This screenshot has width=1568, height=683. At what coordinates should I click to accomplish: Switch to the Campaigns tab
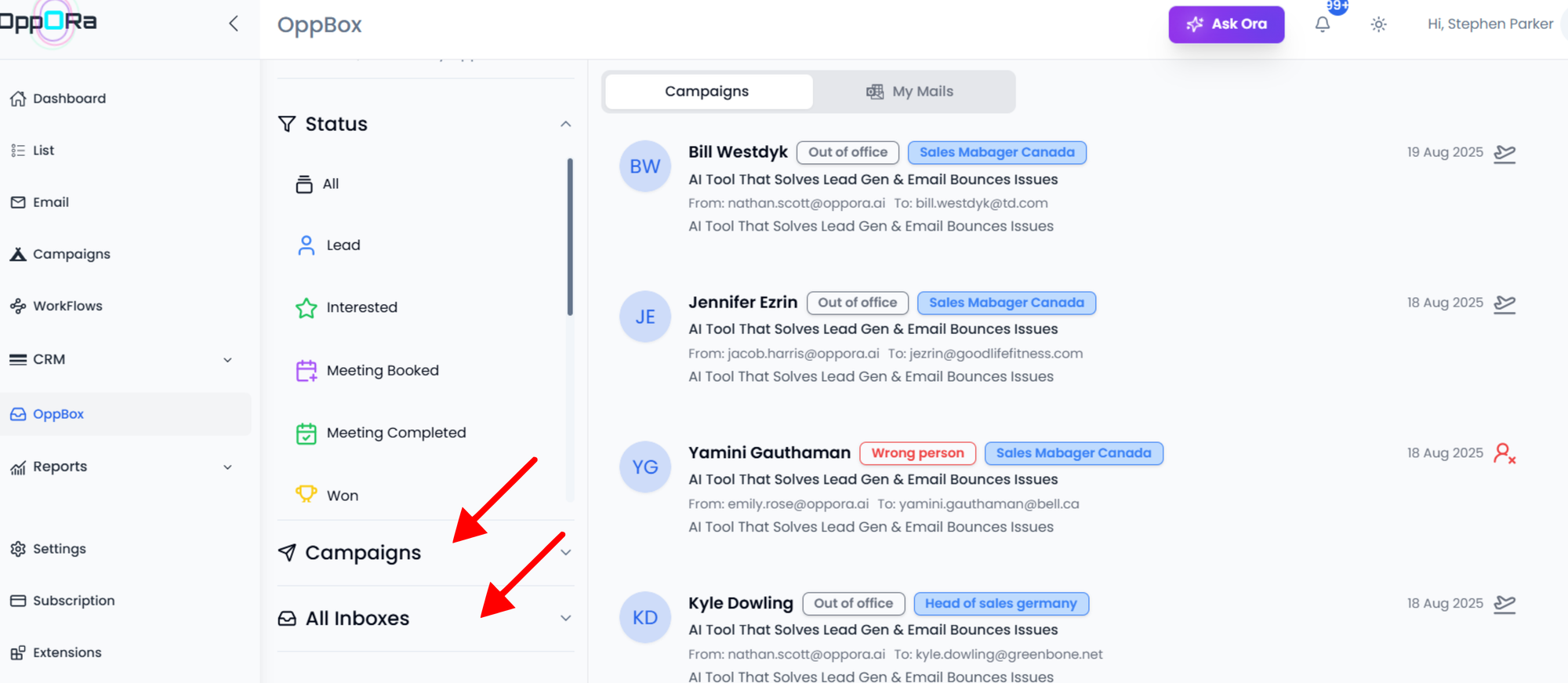coord(707,92)
